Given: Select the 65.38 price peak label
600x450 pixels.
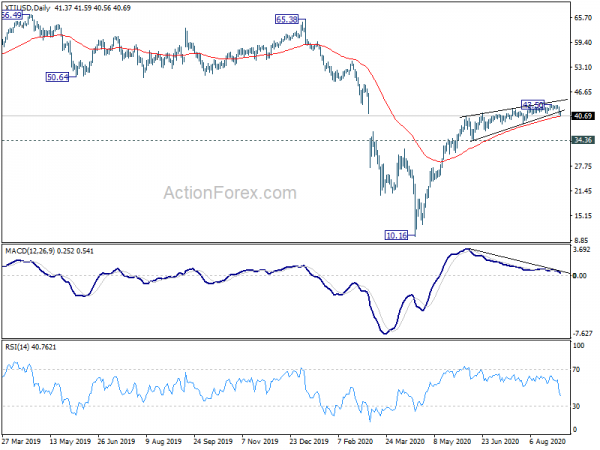Looking at the screenshot, I should [x=287, y=19].
